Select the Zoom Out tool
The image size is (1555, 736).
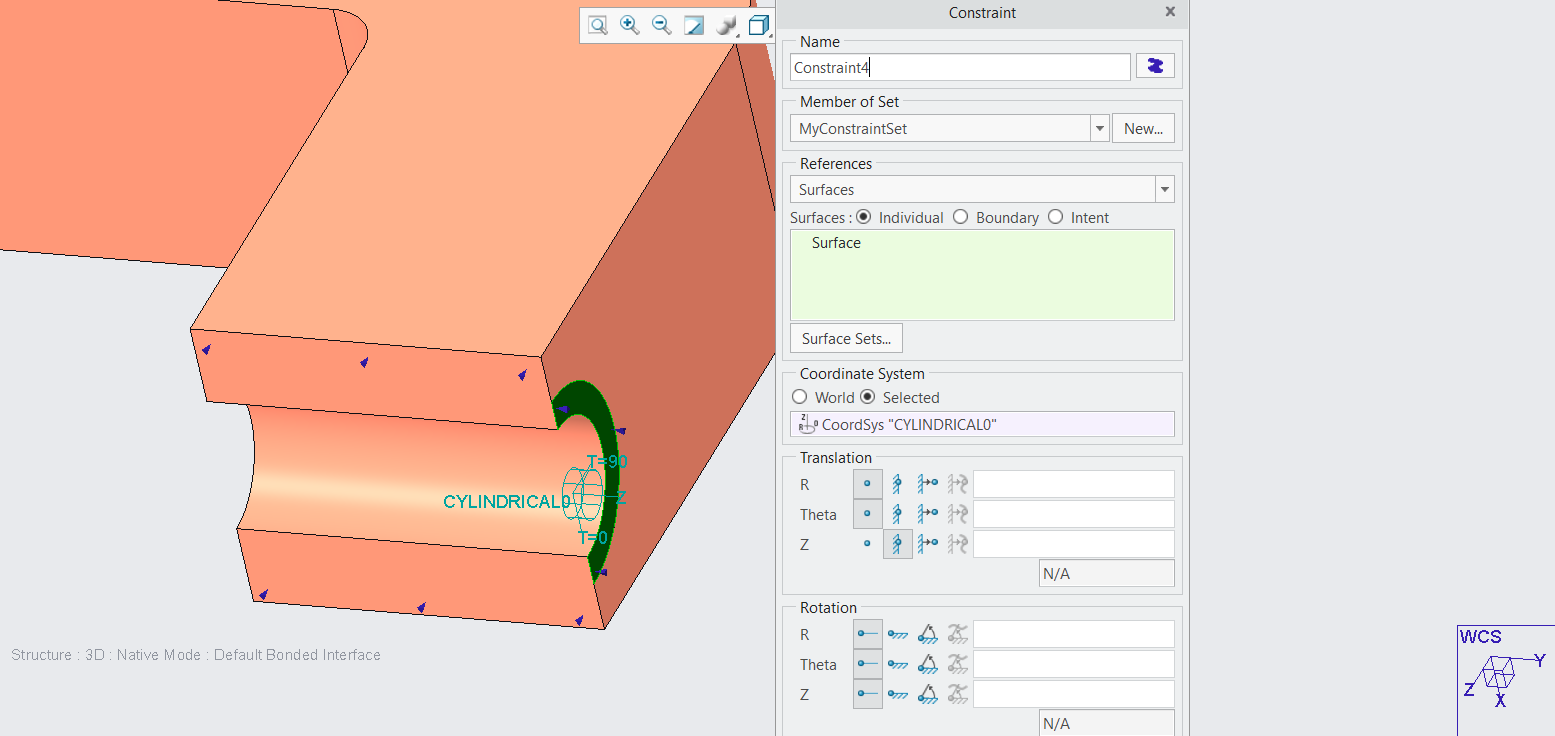pos(661,25)
